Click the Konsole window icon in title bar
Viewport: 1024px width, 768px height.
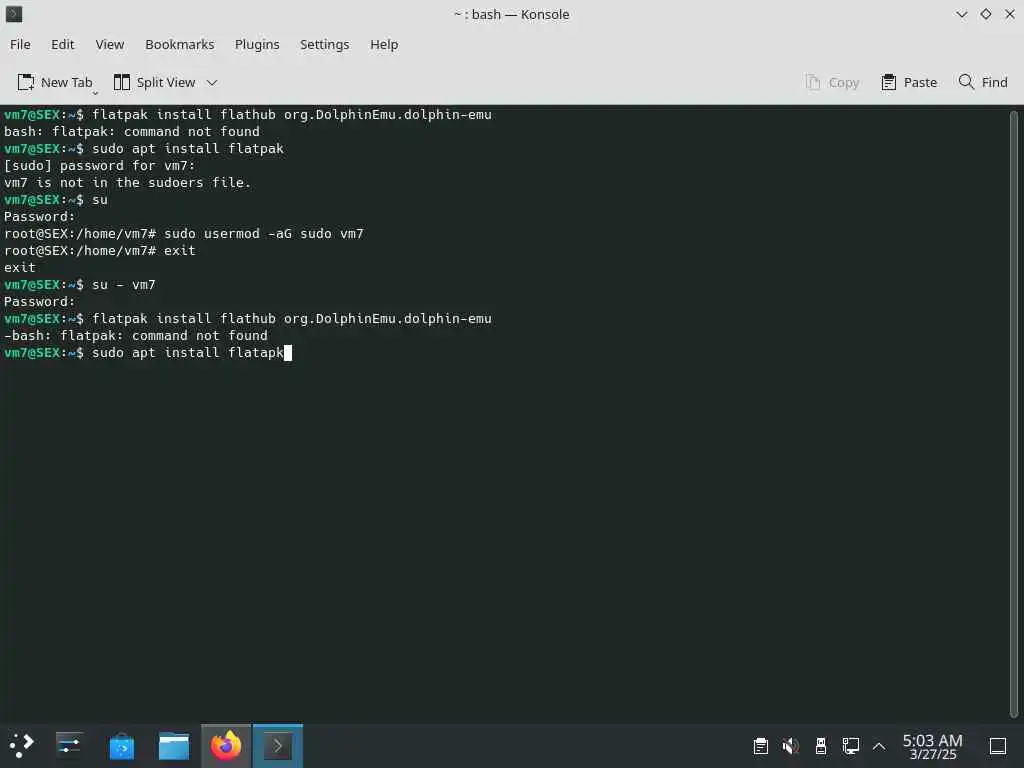14,14
